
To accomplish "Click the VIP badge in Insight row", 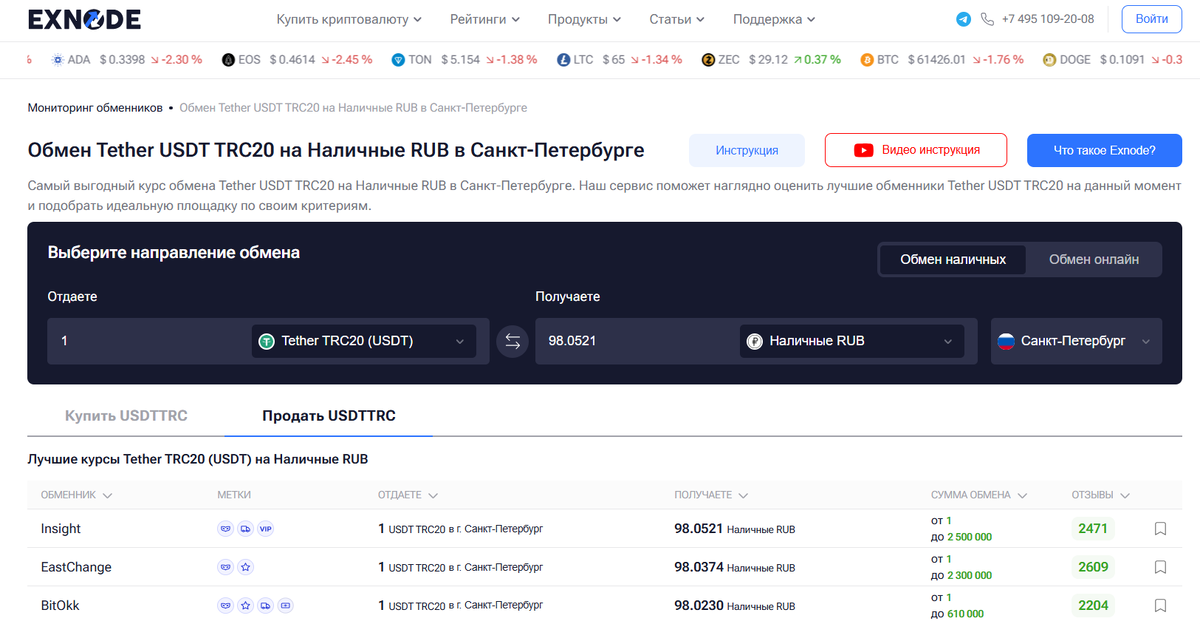I will (x=265, y=529).
